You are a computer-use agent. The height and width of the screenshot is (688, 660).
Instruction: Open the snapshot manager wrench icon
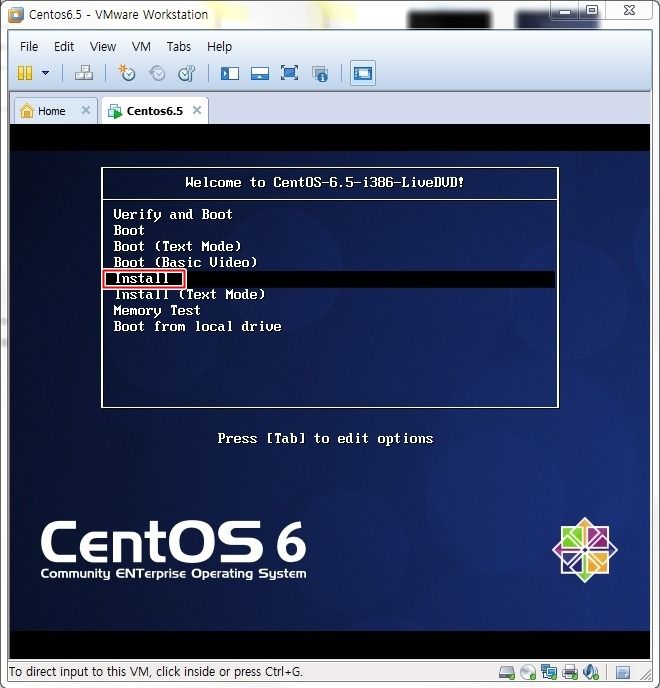[x=187, y=73]
